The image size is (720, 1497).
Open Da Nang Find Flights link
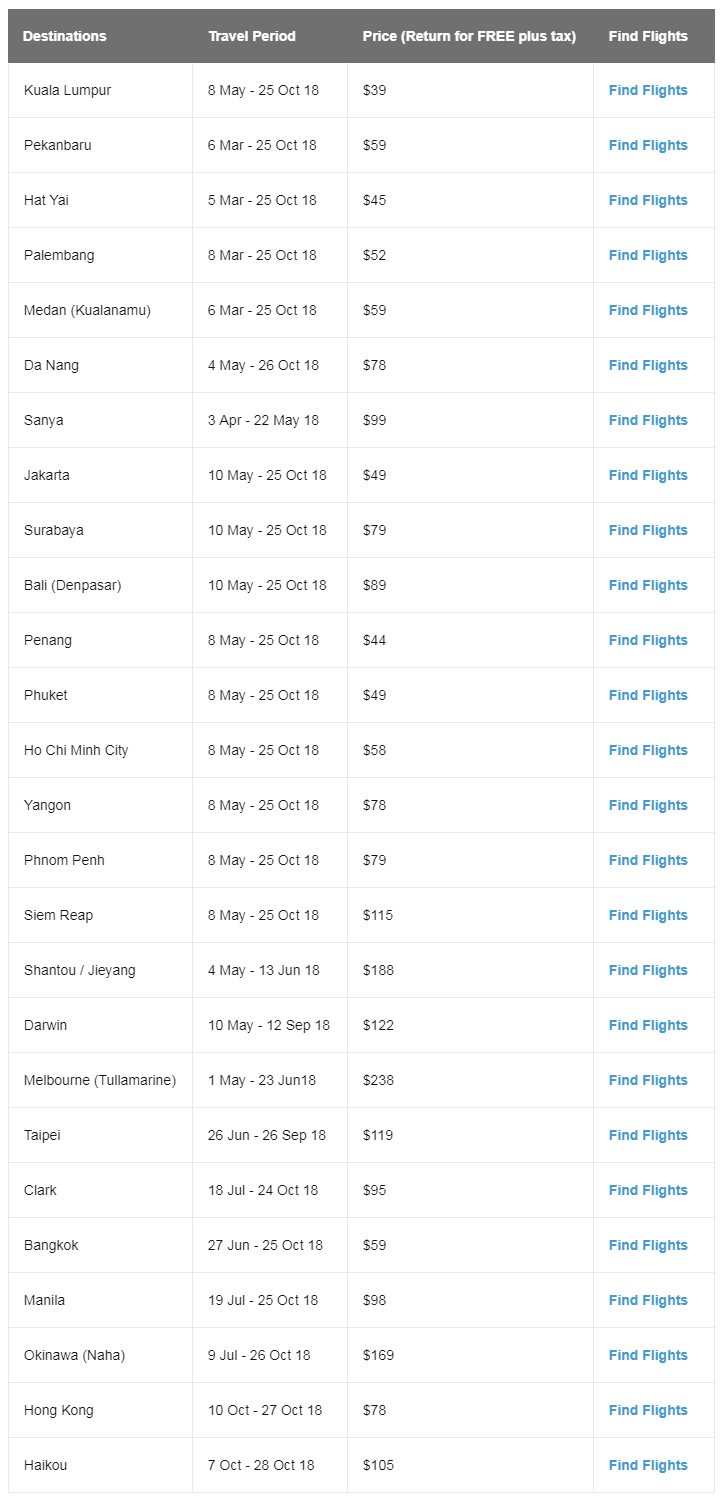(648, 365)
